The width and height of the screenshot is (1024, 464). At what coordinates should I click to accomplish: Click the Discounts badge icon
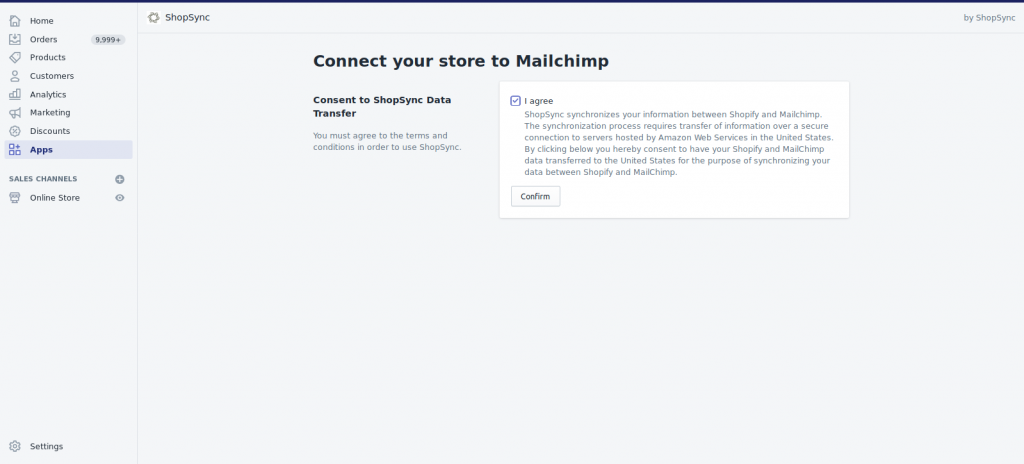point(14,131)
